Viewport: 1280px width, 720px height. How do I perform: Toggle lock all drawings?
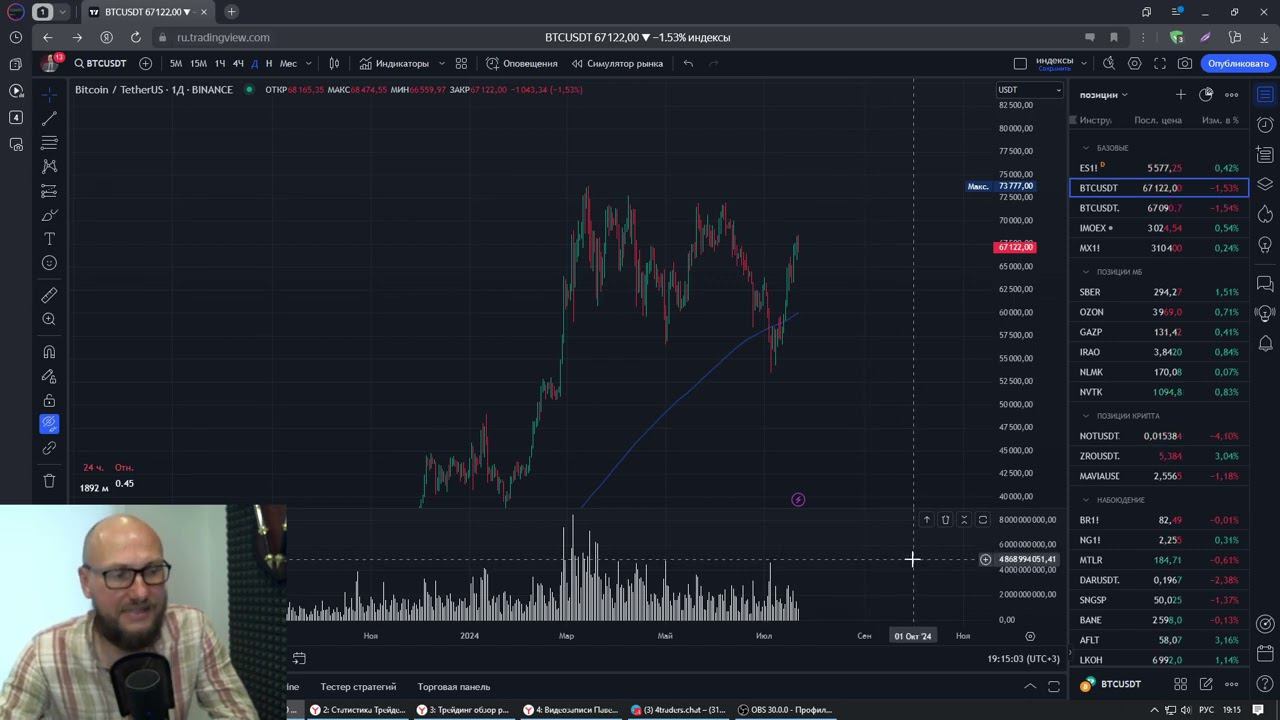[49, 400]
